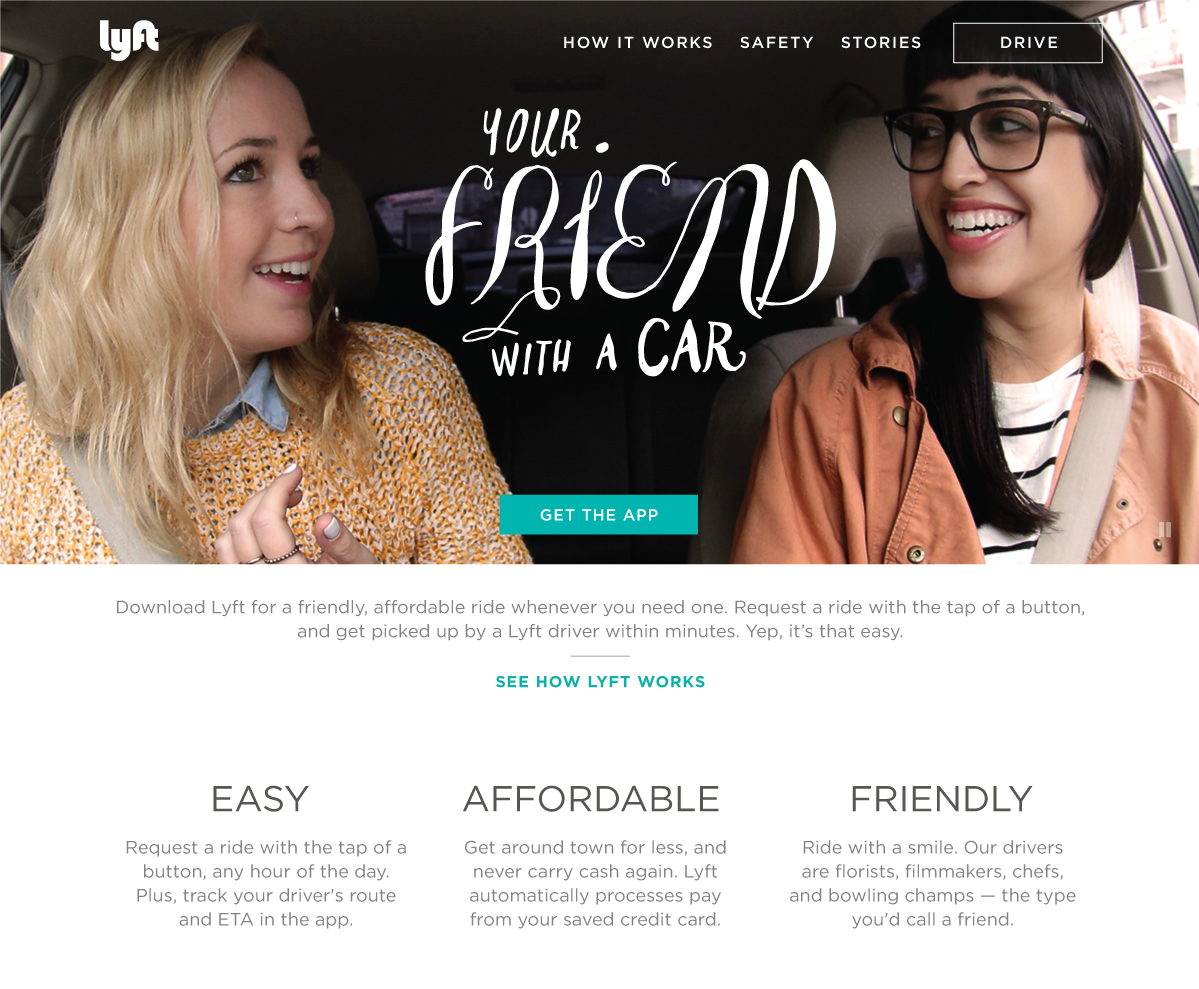This screenshot has height=989, width=1199.
Task: Click the Lyft logo
Action: click(x=129, y=40)
